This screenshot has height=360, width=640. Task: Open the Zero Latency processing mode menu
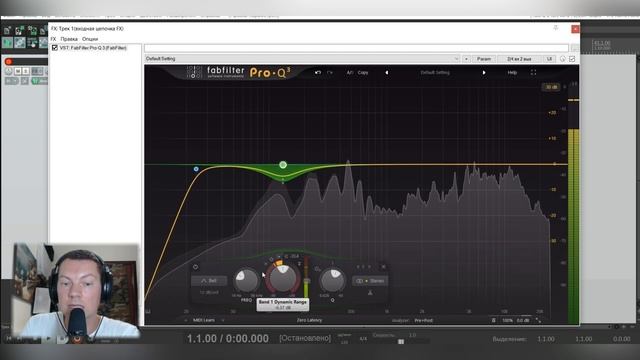(309, 320)
